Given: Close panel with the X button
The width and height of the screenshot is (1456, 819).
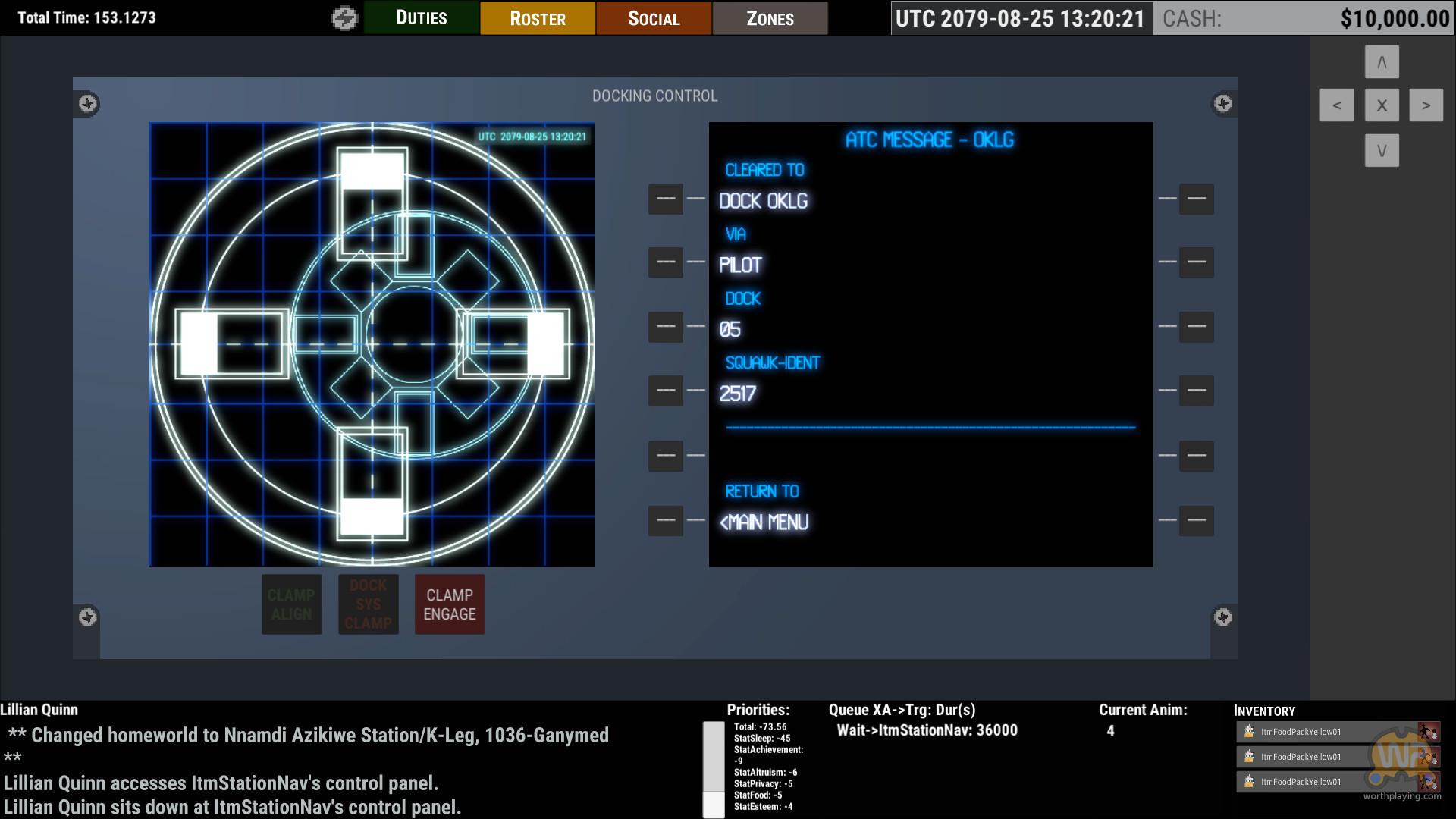Looking at the screenshot, I should 1381,105.
